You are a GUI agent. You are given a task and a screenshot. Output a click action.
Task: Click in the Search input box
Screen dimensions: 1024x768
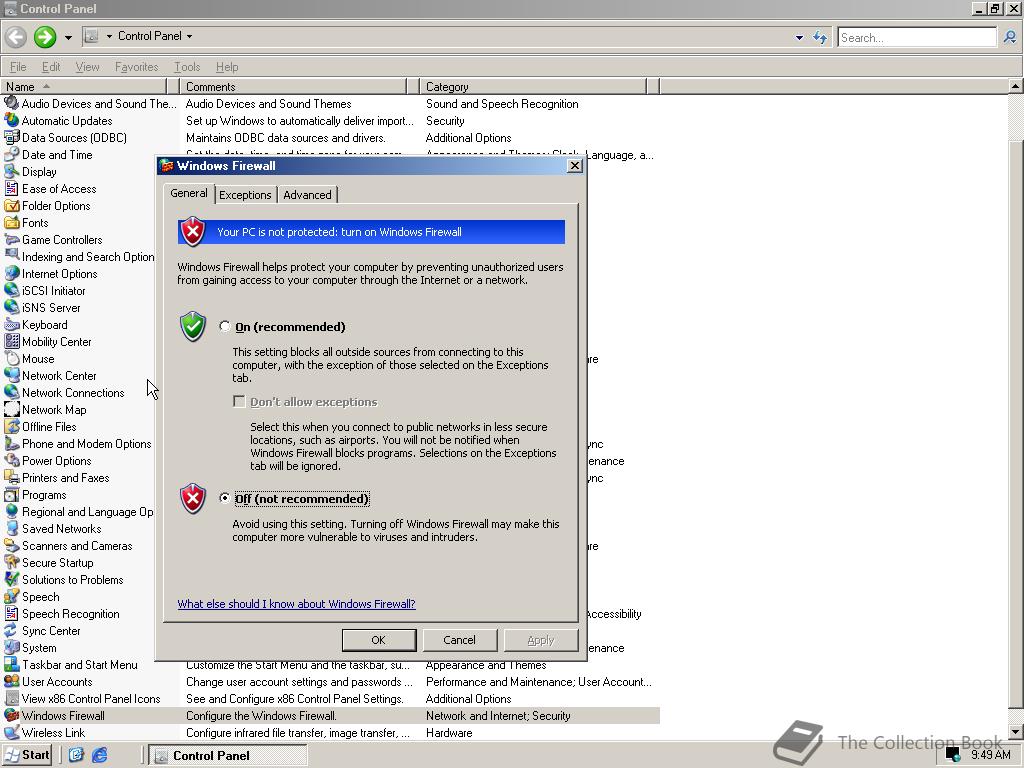(x=917, y=37)
